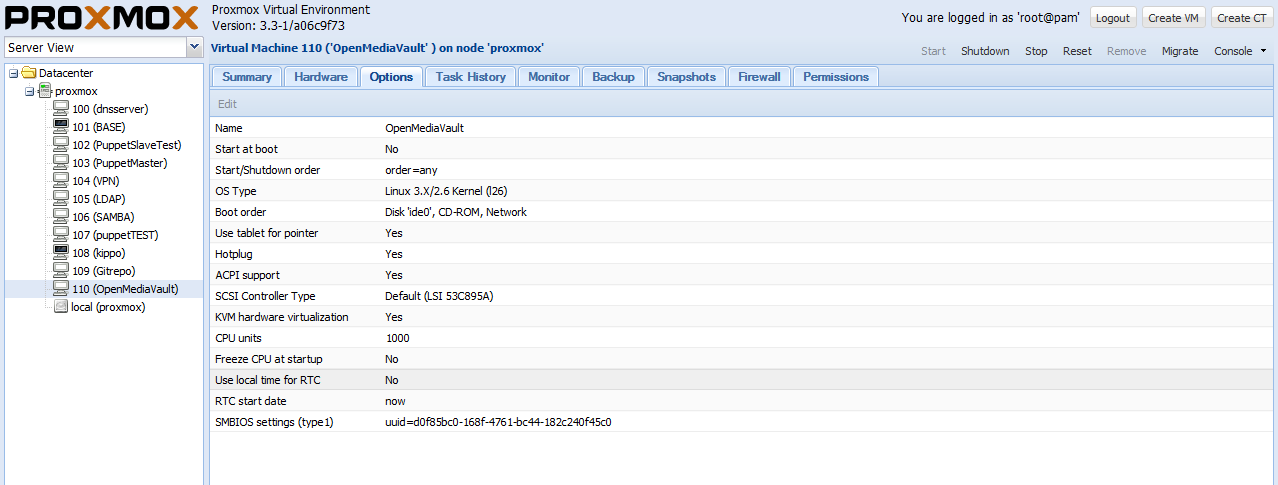This screenshot has width=1278, height=485.
Task: Click the Create VM button
Action: pyautogui.click(x=1173, y=18)
